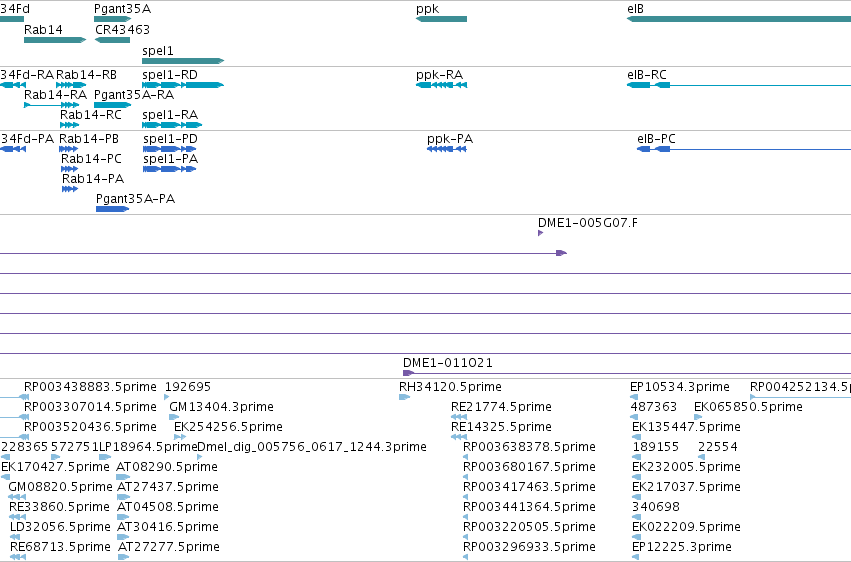Click the GM08820.5prime EST label
Screen dimensions: 851x562
[60, 487]
